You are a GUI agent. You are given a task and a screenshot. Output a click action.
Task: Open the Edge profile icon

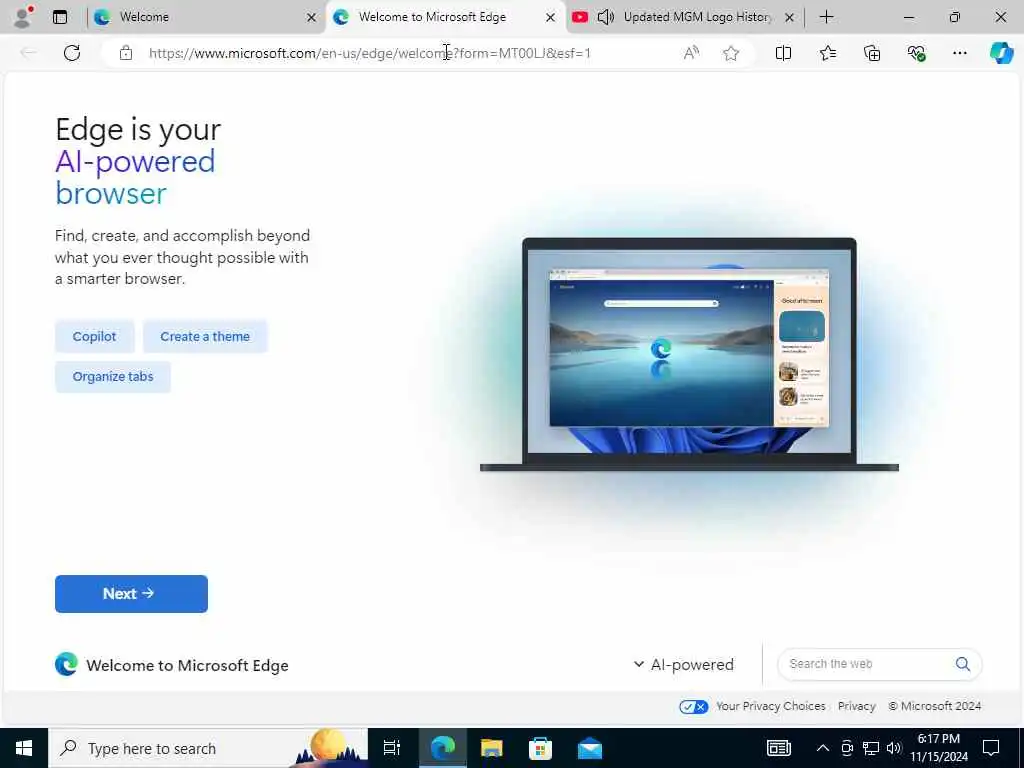click(x=23, y=16)
